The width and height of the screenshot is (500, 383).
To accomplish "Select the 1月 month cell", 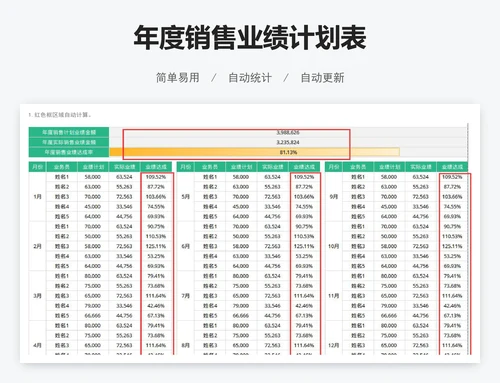I will coord(37,197).
